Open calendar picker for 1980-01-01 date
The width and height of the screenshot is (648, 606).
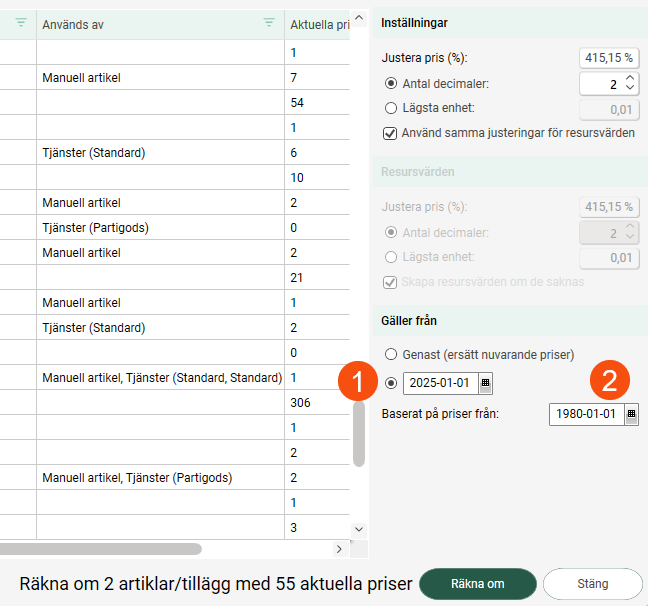pos(631,414)
